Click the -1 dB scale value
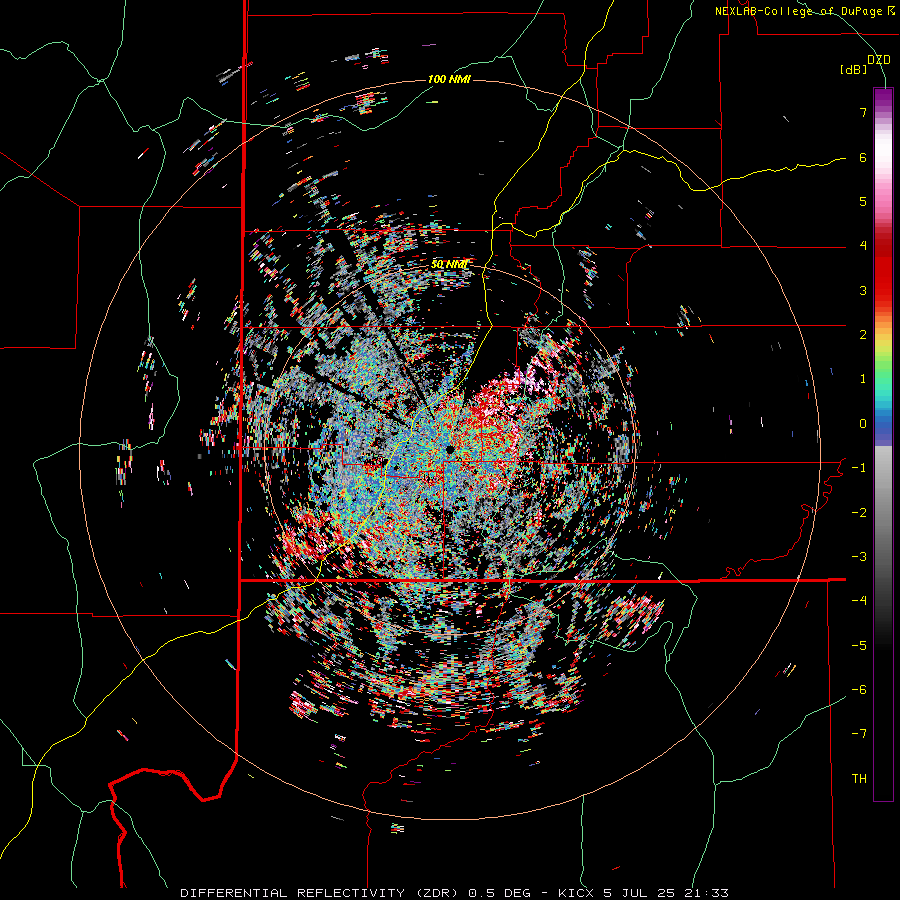This screenshot has height=900, width=900. 859,468
